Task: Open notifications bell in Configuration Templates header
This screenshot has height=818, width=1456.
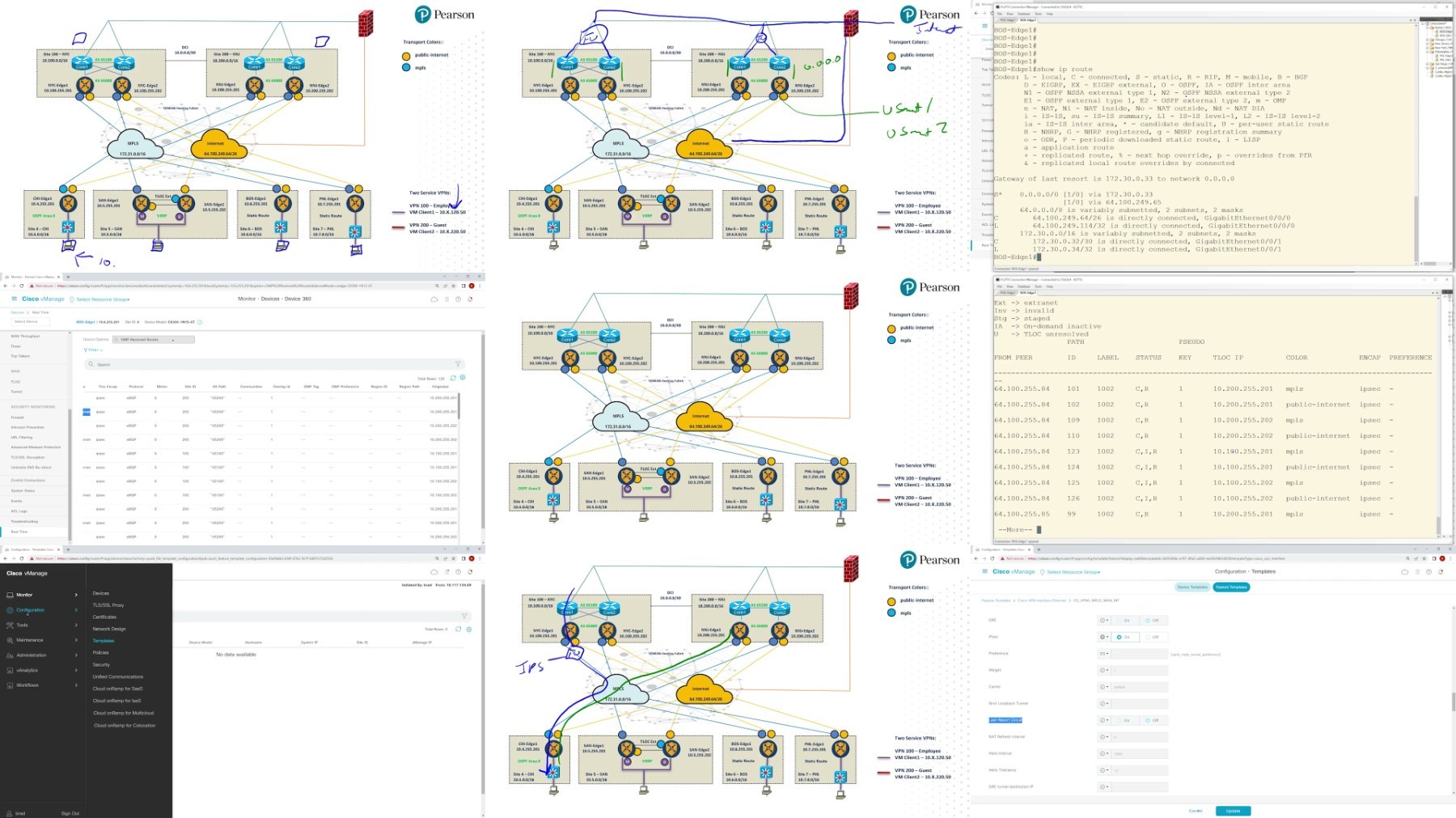Action: (x=1441, y=572)
